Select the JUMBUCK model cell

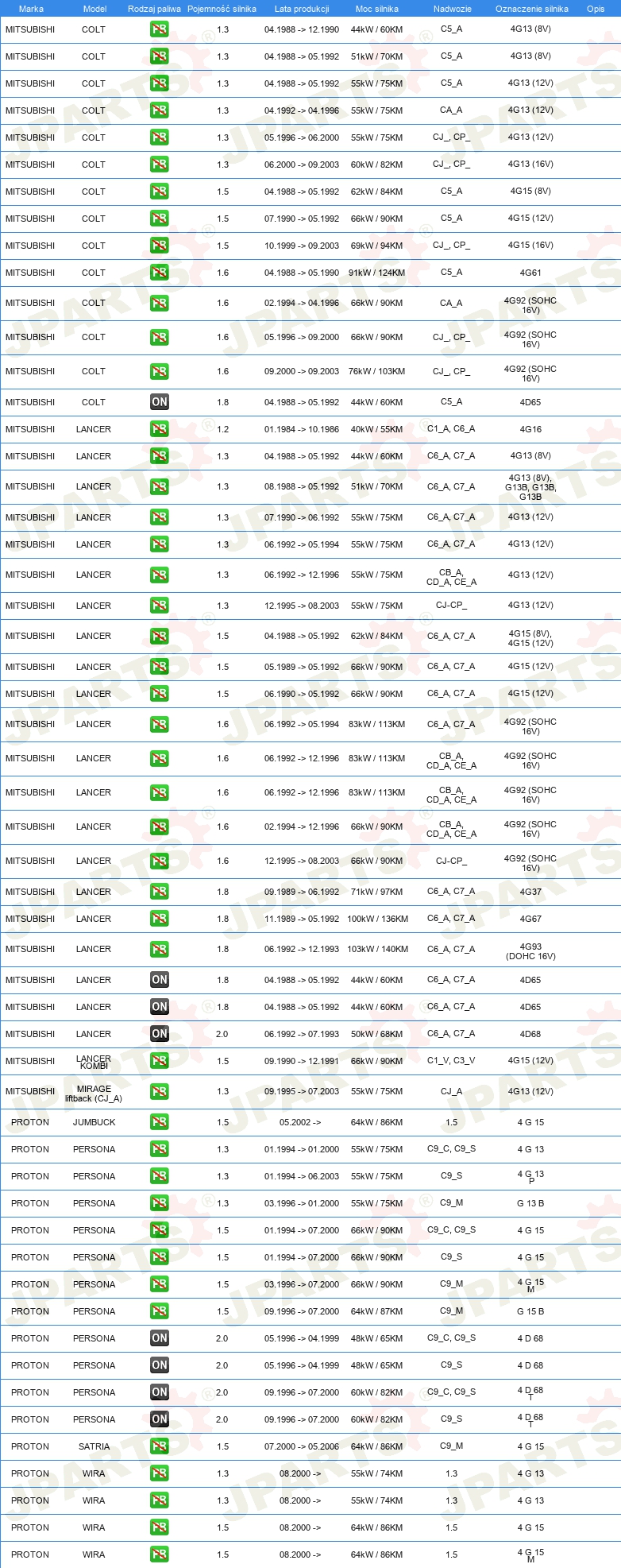94,1122
